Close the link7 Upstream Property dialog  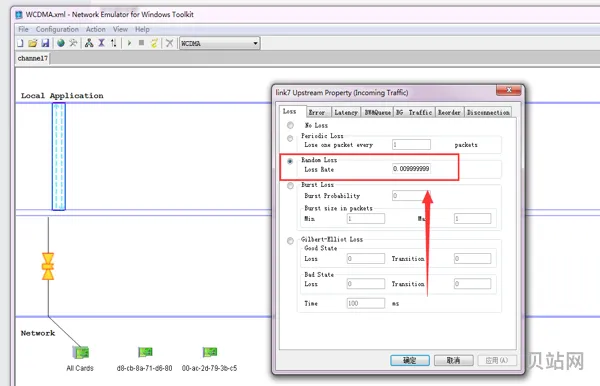509,90
